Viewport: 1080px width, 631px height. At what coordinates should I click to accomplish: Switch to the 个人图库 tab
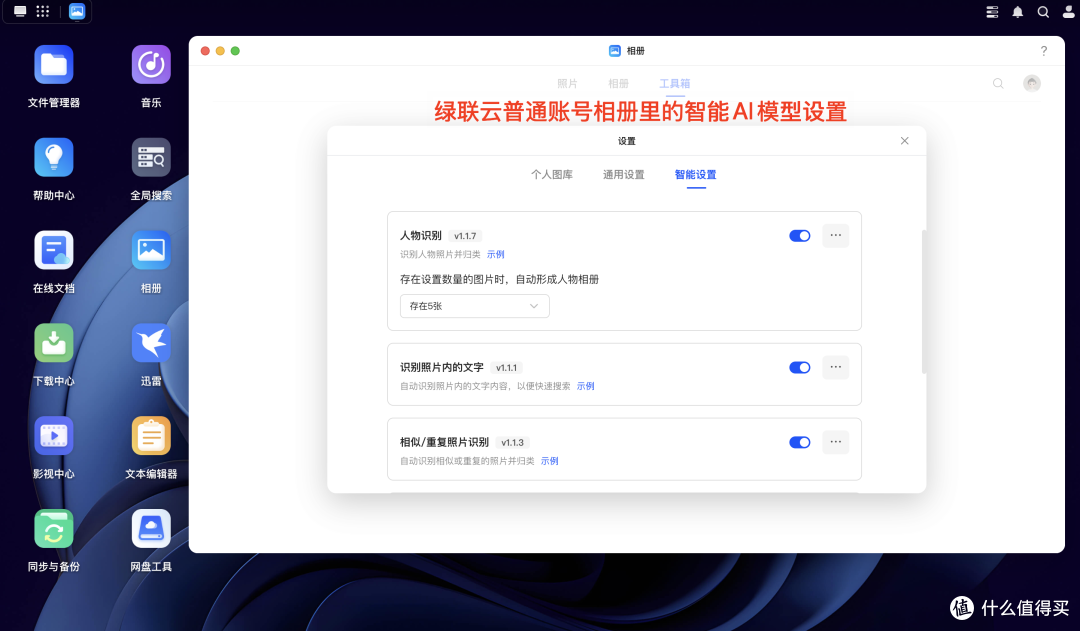tap(552, 174)
